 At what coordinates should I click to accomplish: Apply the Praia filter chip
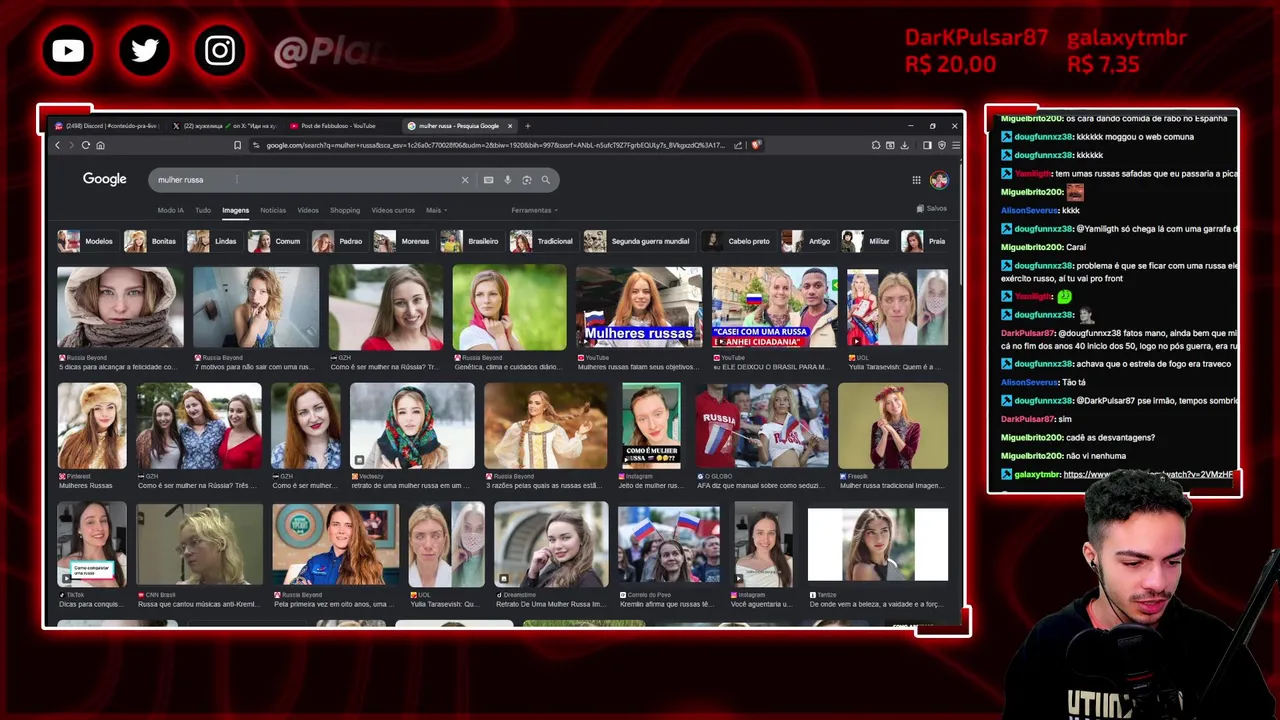click(x=925, y=241)
